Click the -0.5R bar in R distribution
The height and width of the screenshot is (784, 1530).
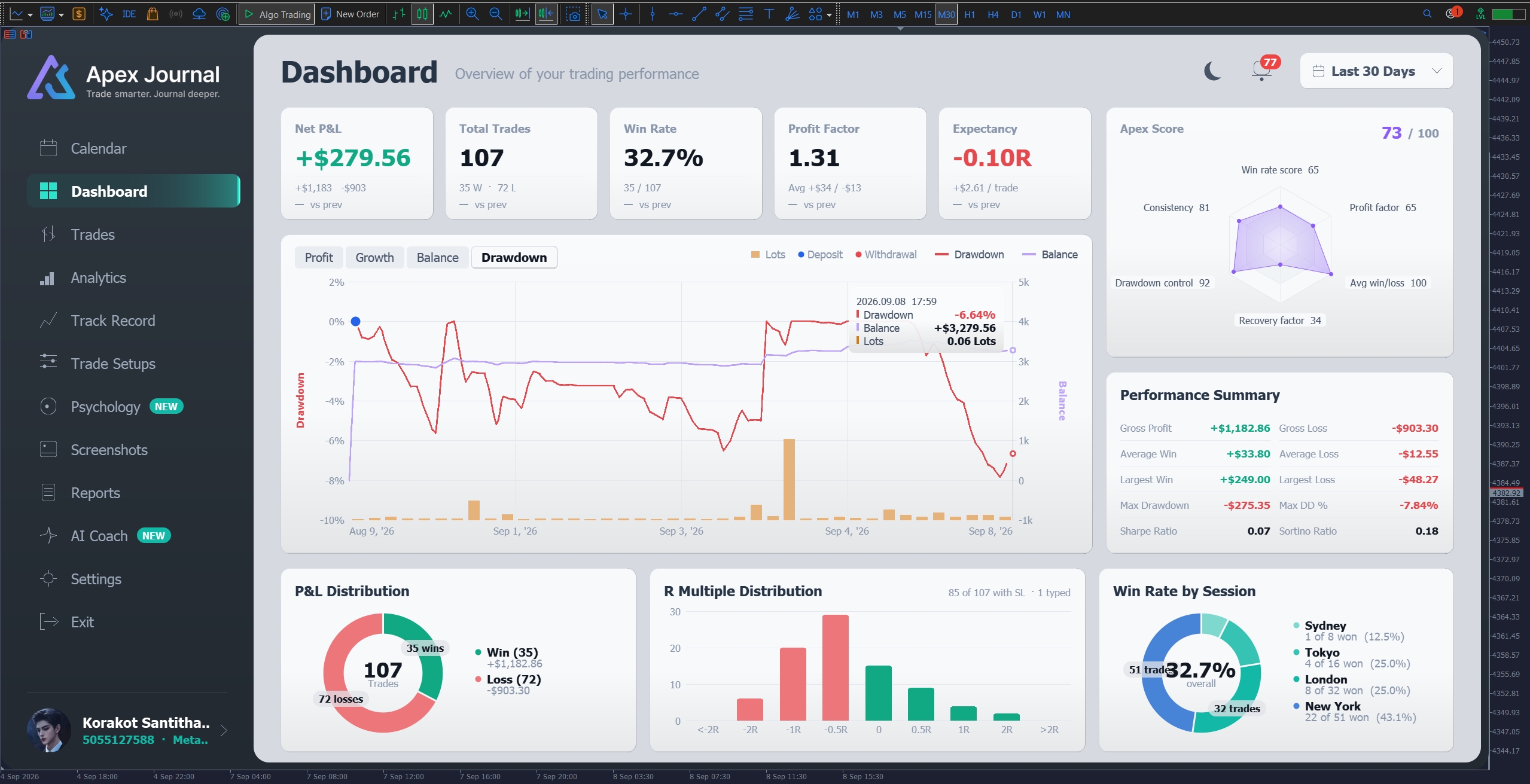[x=835, y=667]
